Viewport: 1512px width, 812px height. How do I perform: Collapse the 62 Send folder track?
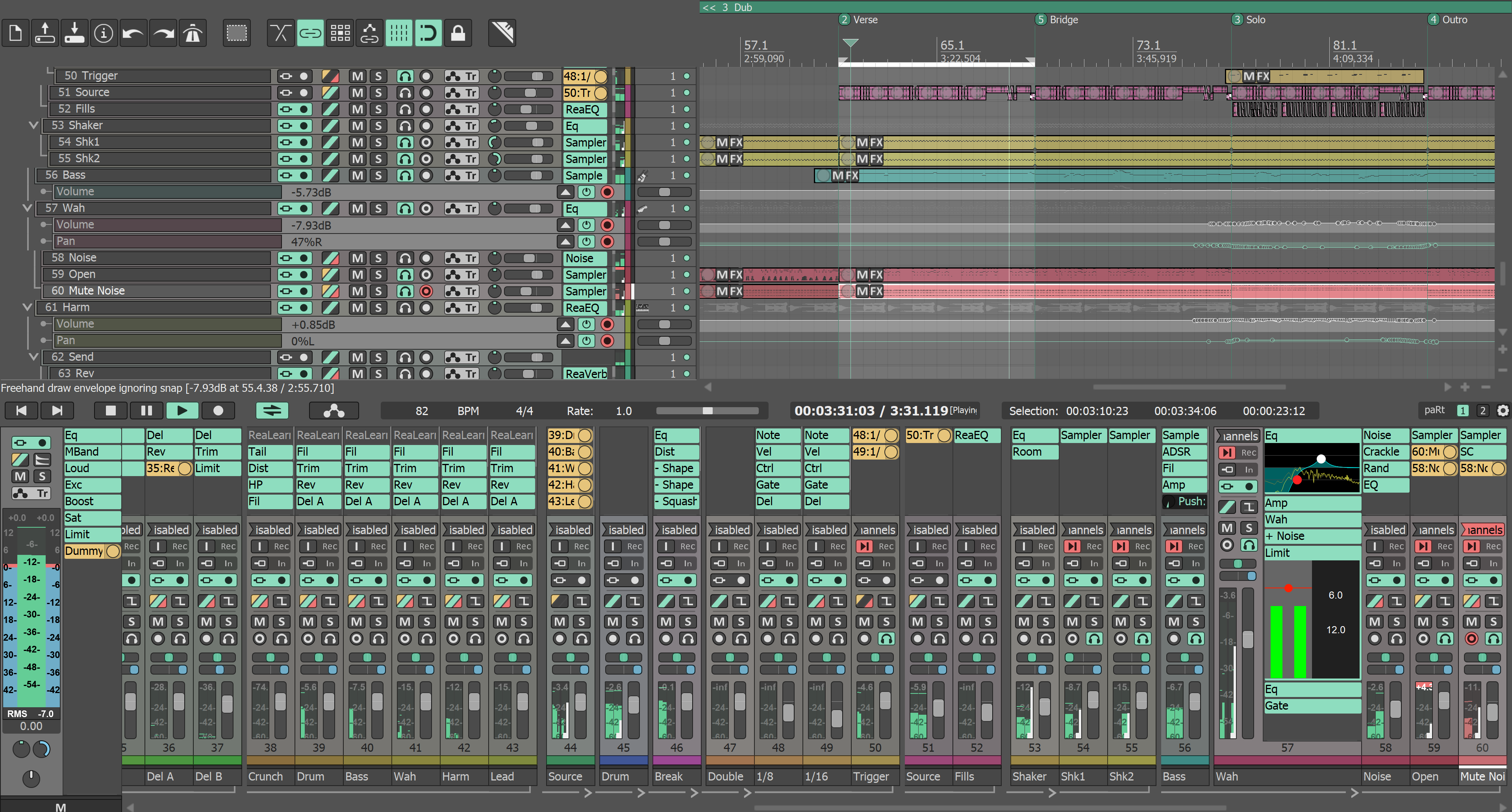(33, 356)
